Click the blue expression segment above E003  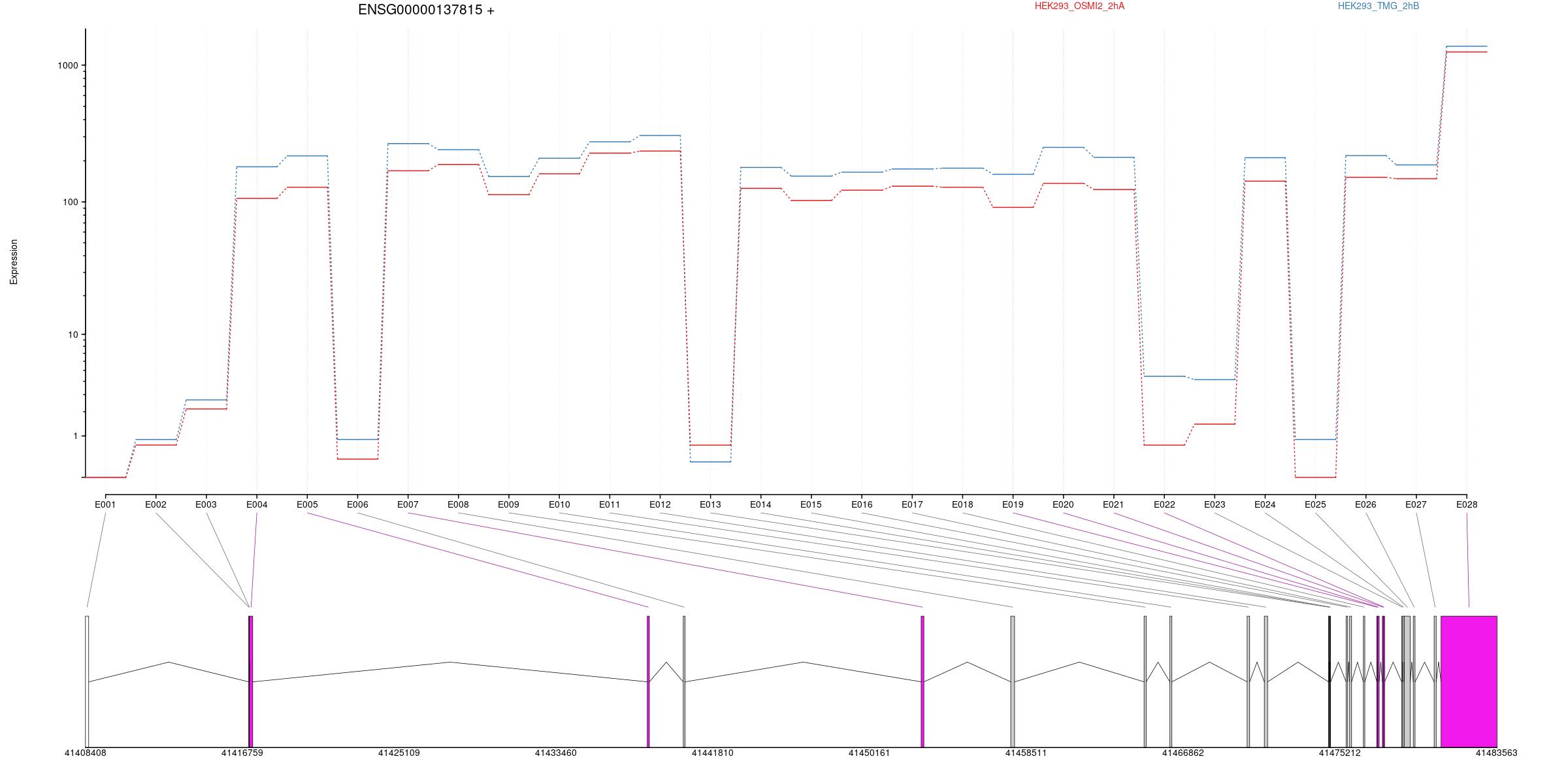[206, 400]
